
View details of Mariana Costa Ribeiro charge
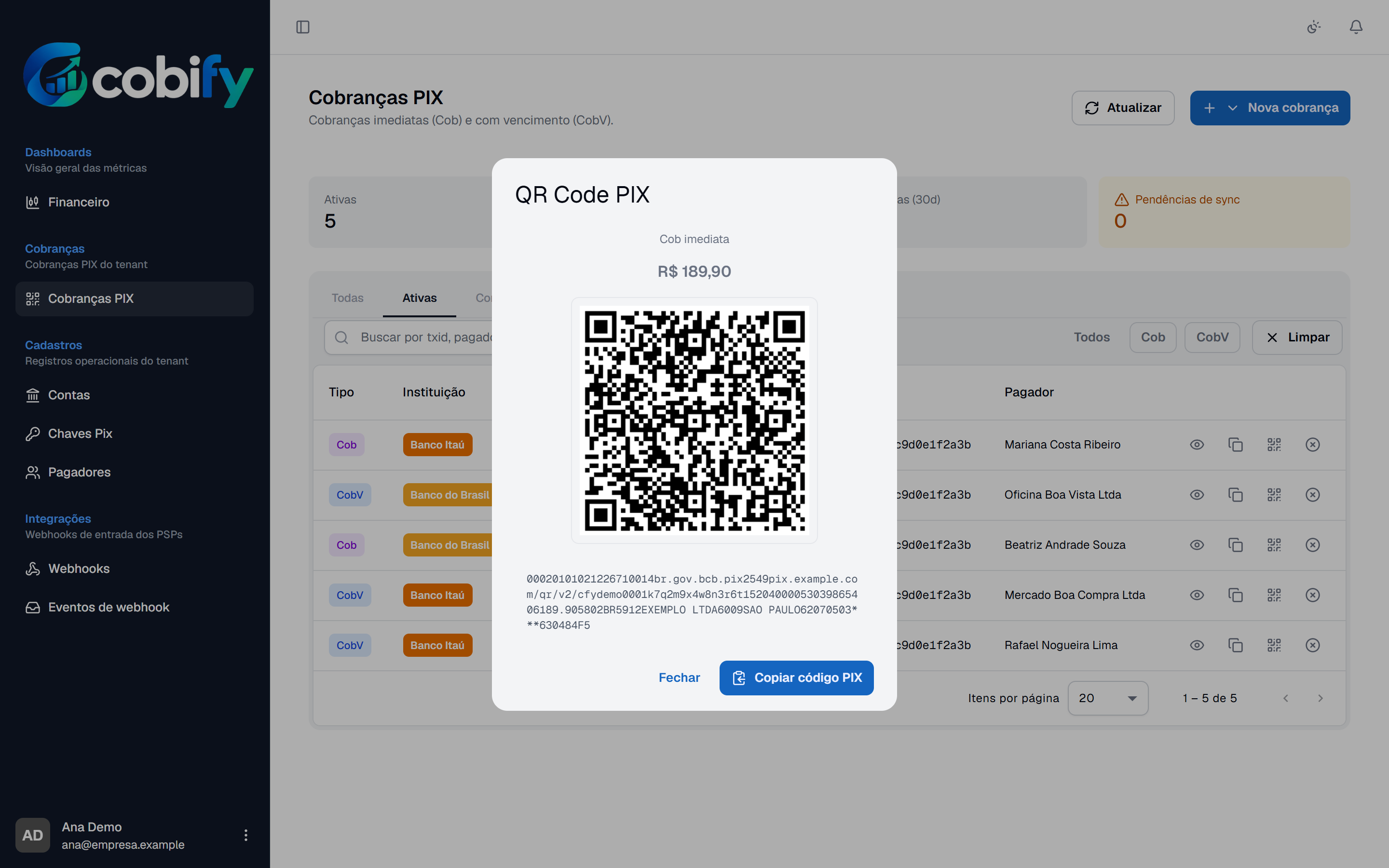[x=1197, y=444]
